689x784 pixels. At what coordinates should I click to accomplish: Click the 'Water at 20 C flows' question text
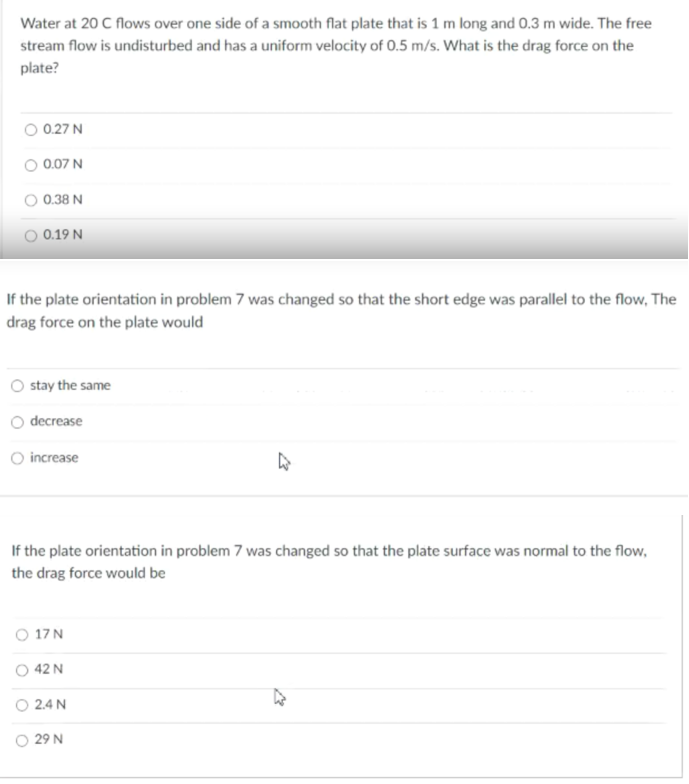pyautogui.click(x=336, y=46)
